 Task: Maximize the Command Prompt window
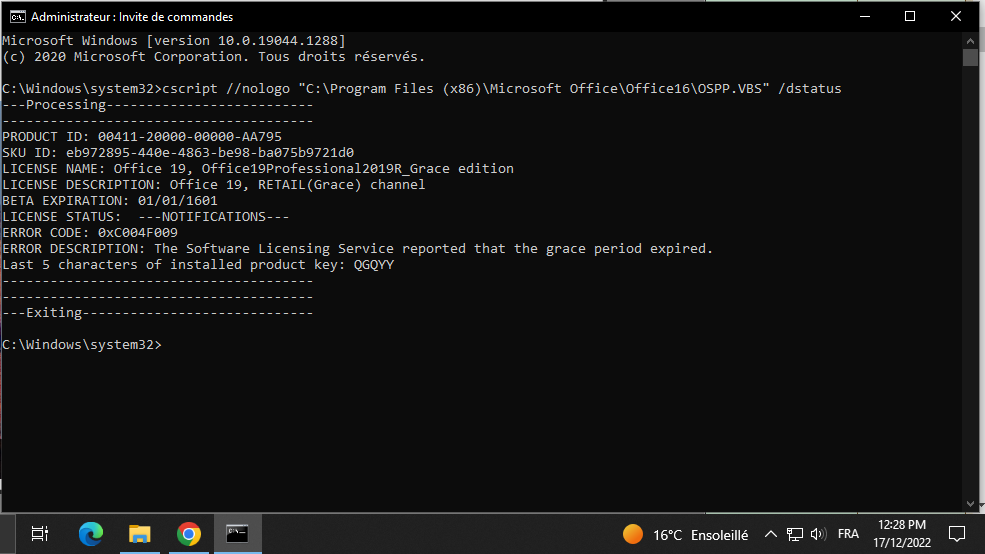(910, 16)
